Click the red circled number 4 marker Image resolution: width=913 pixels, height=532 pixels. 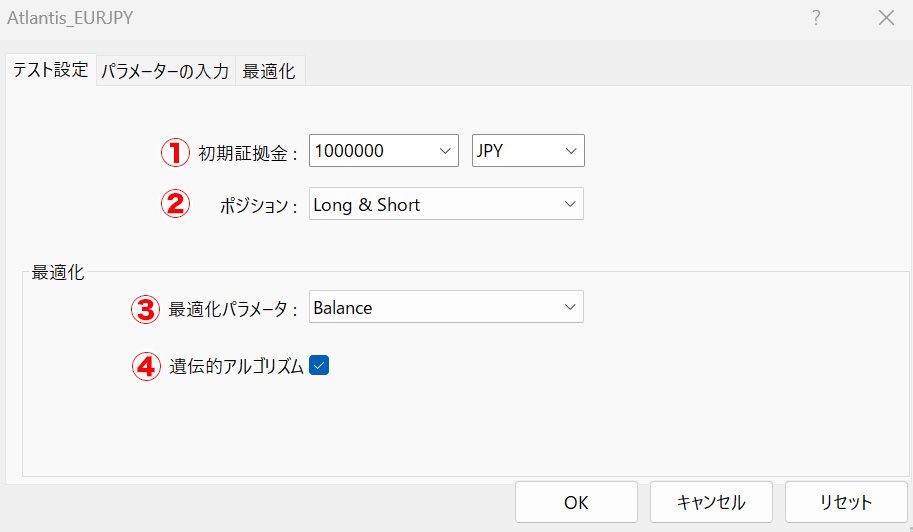[x=146, y=366]
